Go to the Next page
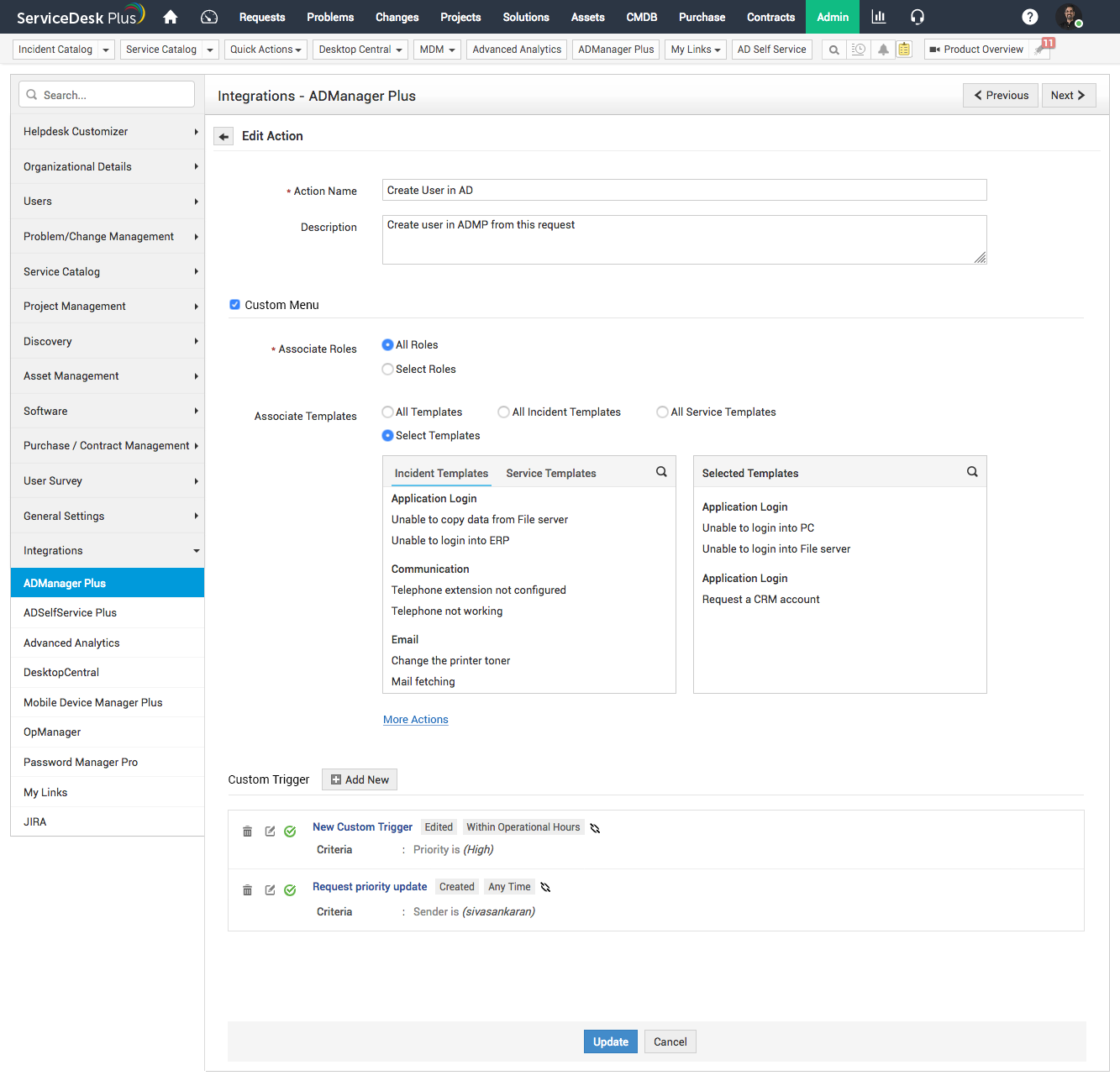The height and width of the screenshot is (1086, 1120). (1068, 95)
